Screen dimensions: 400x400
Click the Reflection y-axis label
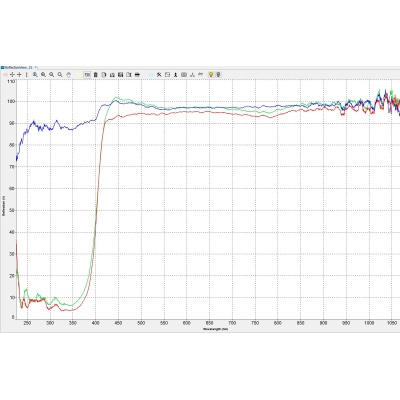[x=4, y=206]
